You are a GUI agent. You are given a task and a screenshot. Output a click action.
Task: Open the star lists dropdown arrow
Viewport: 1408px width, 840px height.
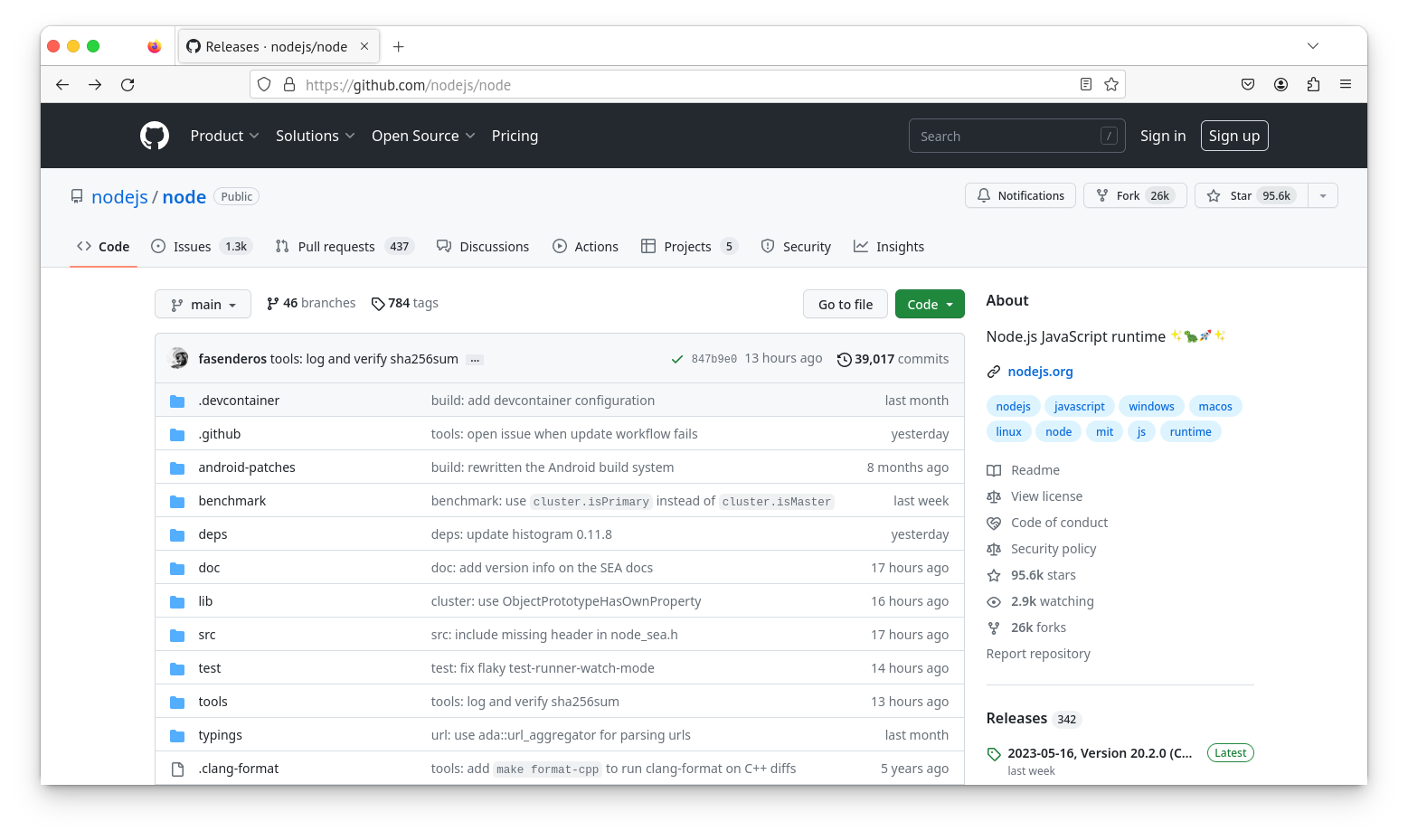click(x=1323, y=196)
